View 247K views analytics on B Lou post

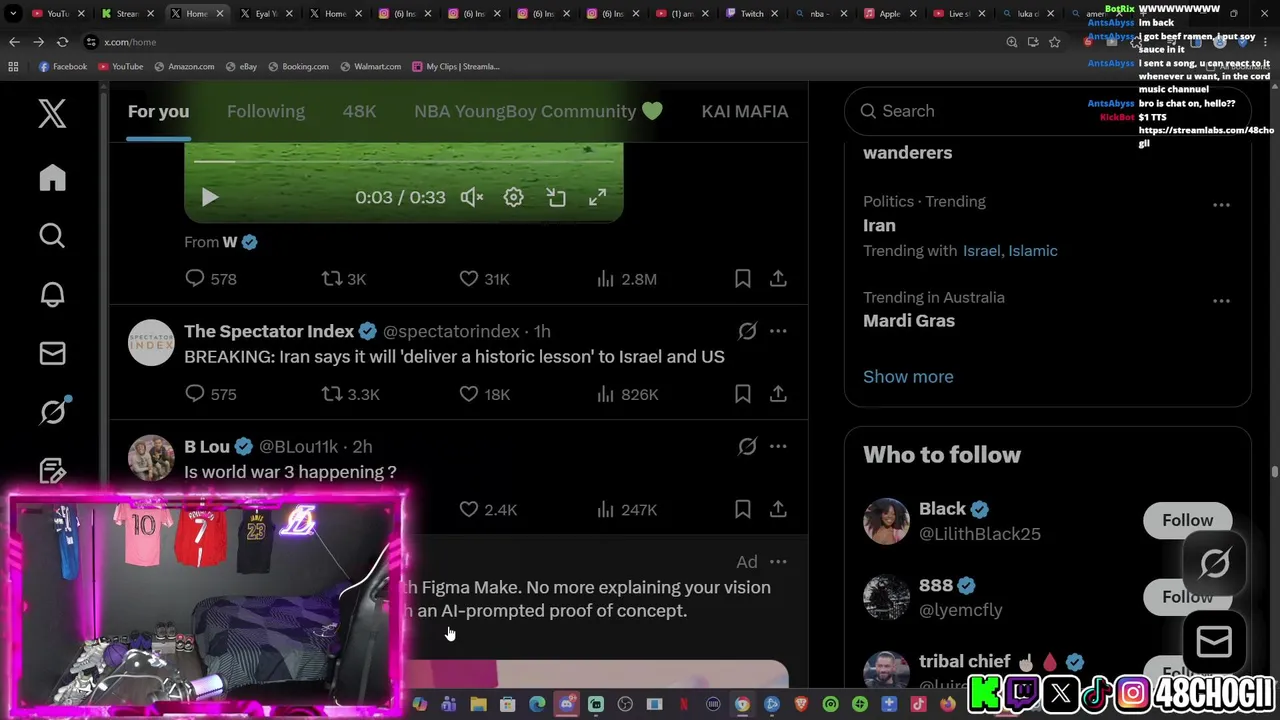pos(626,510)
